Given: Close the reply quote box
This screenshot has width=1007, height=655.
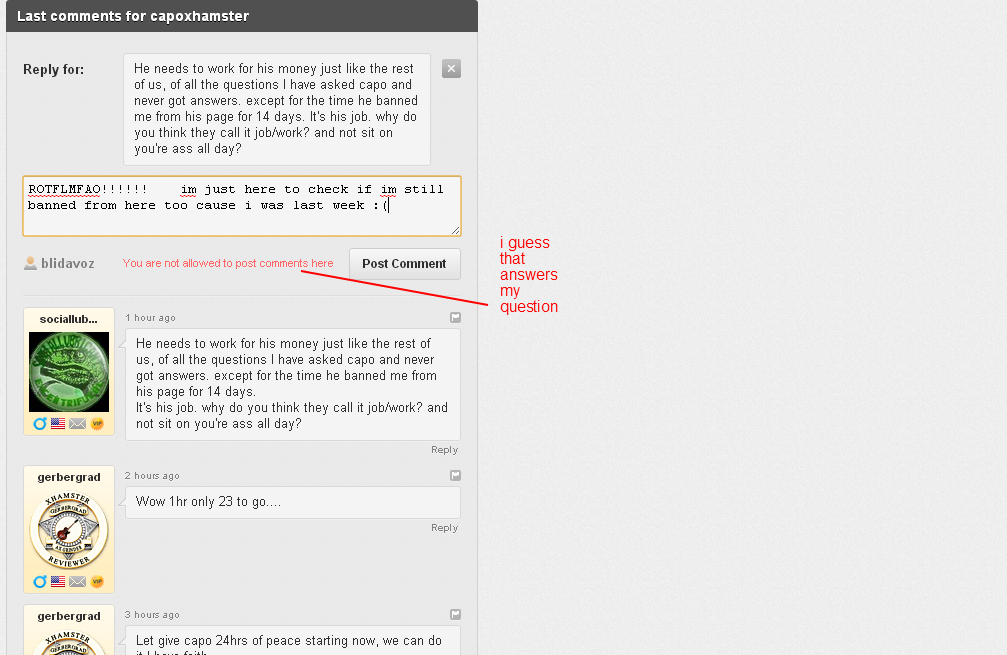Looking at the screenshot, I should coord(451,69).
